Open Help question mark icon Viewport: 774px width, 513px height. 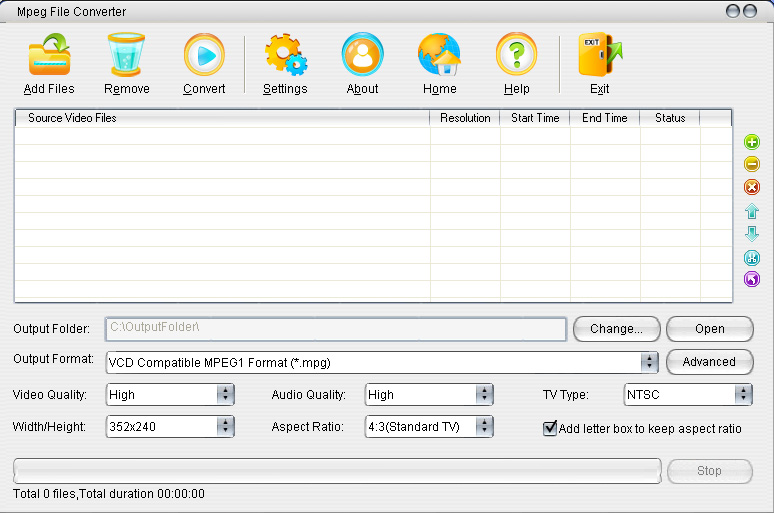pos(516,54)
